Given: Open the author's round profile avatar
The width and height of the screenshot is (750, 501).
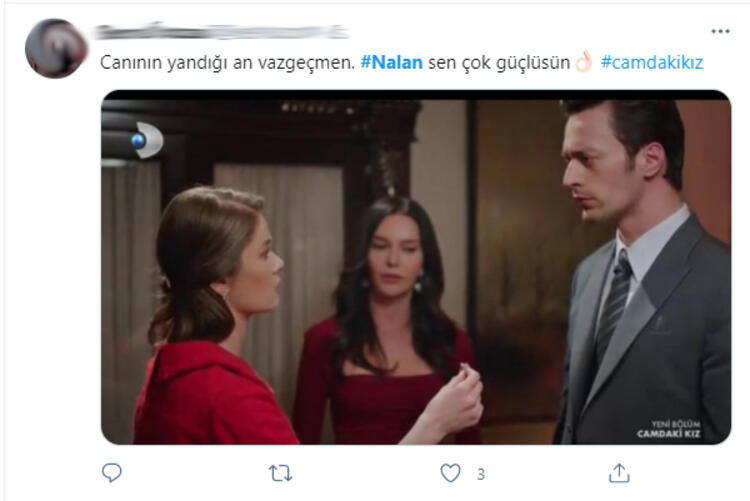Looking at the screenshot, I should (x=56, y=48).
